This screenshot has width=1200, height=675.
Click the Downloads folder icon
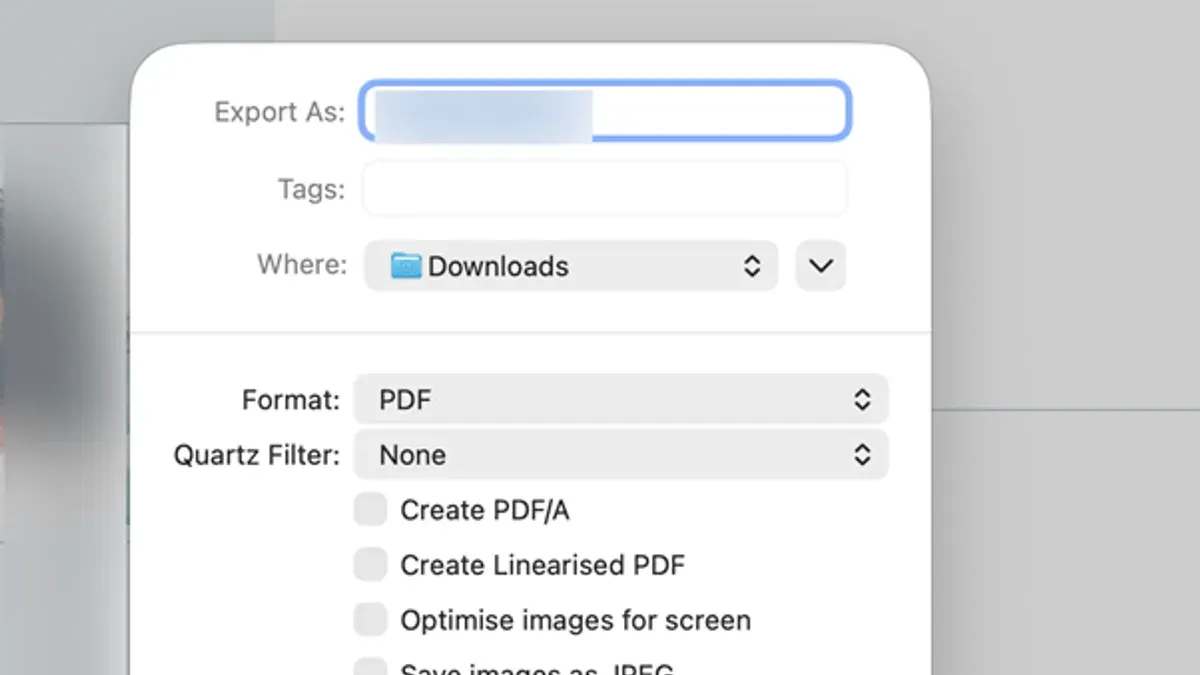coord(405,266)
